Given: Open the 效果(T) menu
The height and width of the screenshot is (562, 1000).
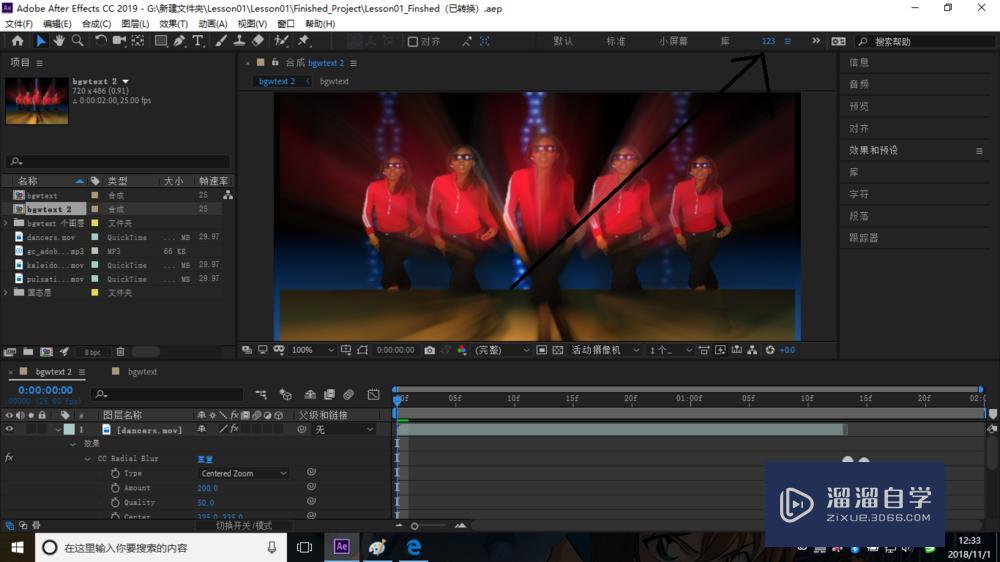Looking at the screenshot, I should point(173,24).
